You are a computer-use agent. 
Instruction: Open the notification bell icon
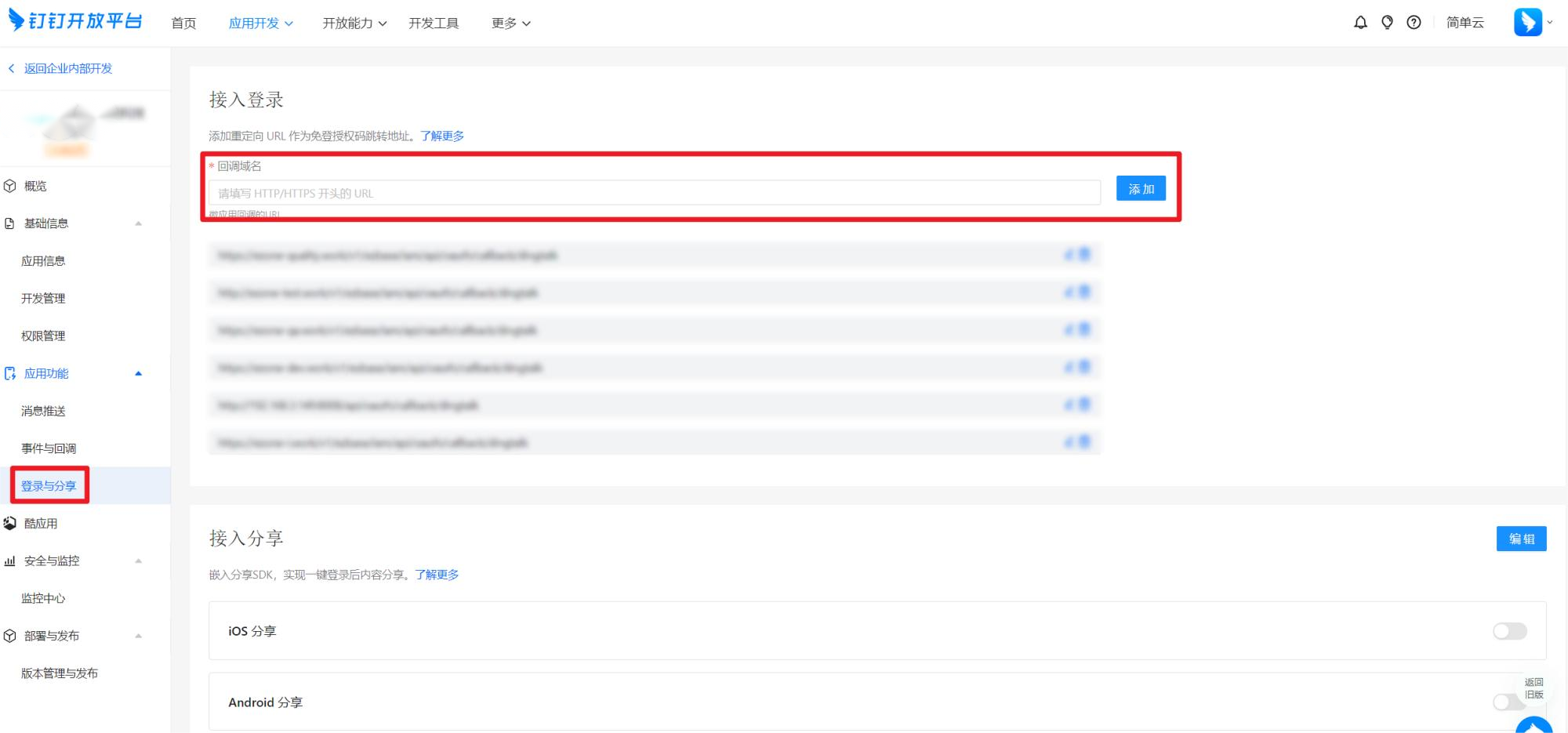(x=1360, y=23)
